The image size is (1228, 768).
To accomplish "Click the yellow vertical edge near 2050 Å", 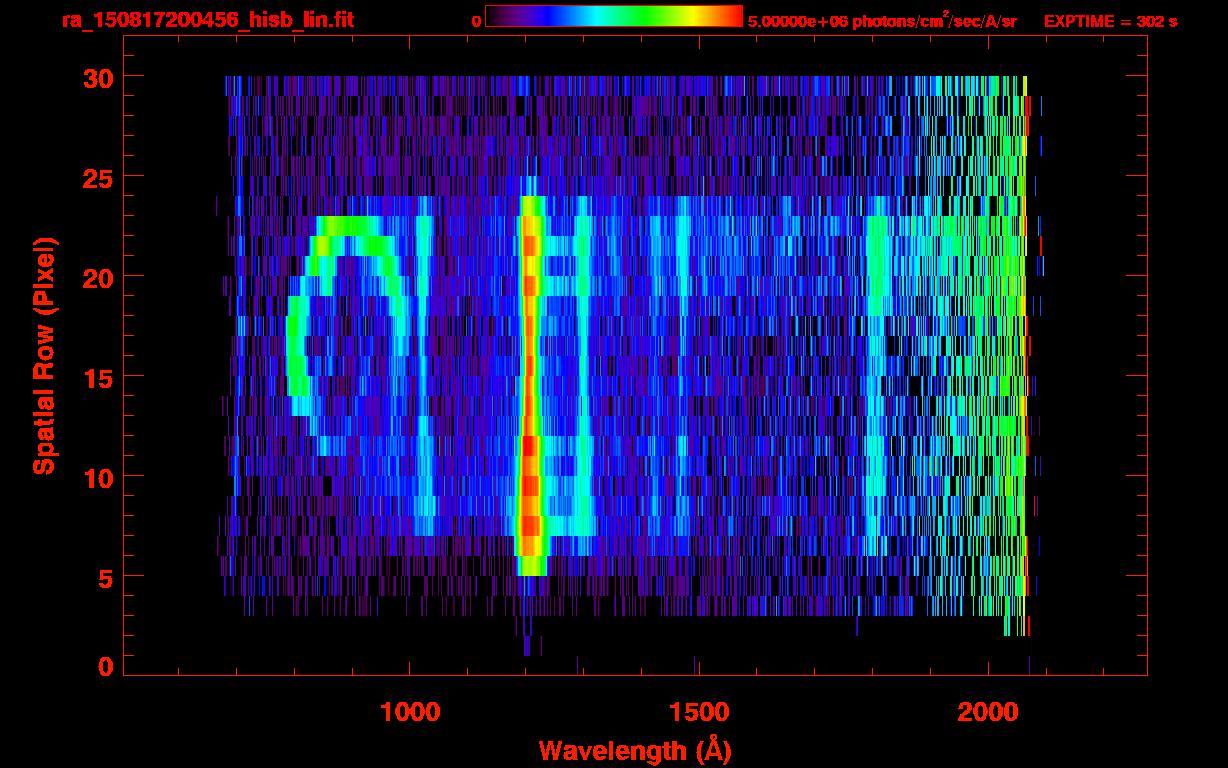I will pos(1024,350).
